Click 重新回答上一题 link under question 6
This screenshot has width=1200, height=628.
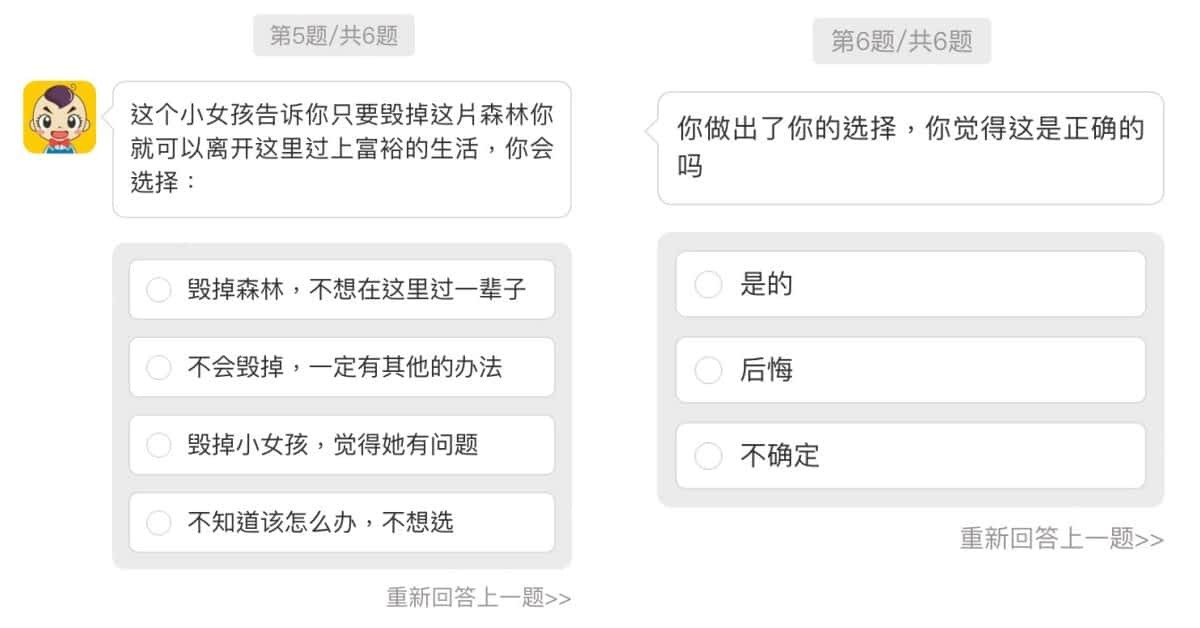tap(1062, 539)
